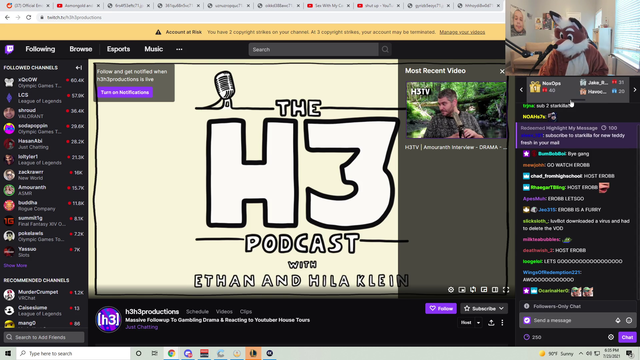Click the Host button
Screen dimensions: 640x360
pyautogui.click(x=466, y=322)
